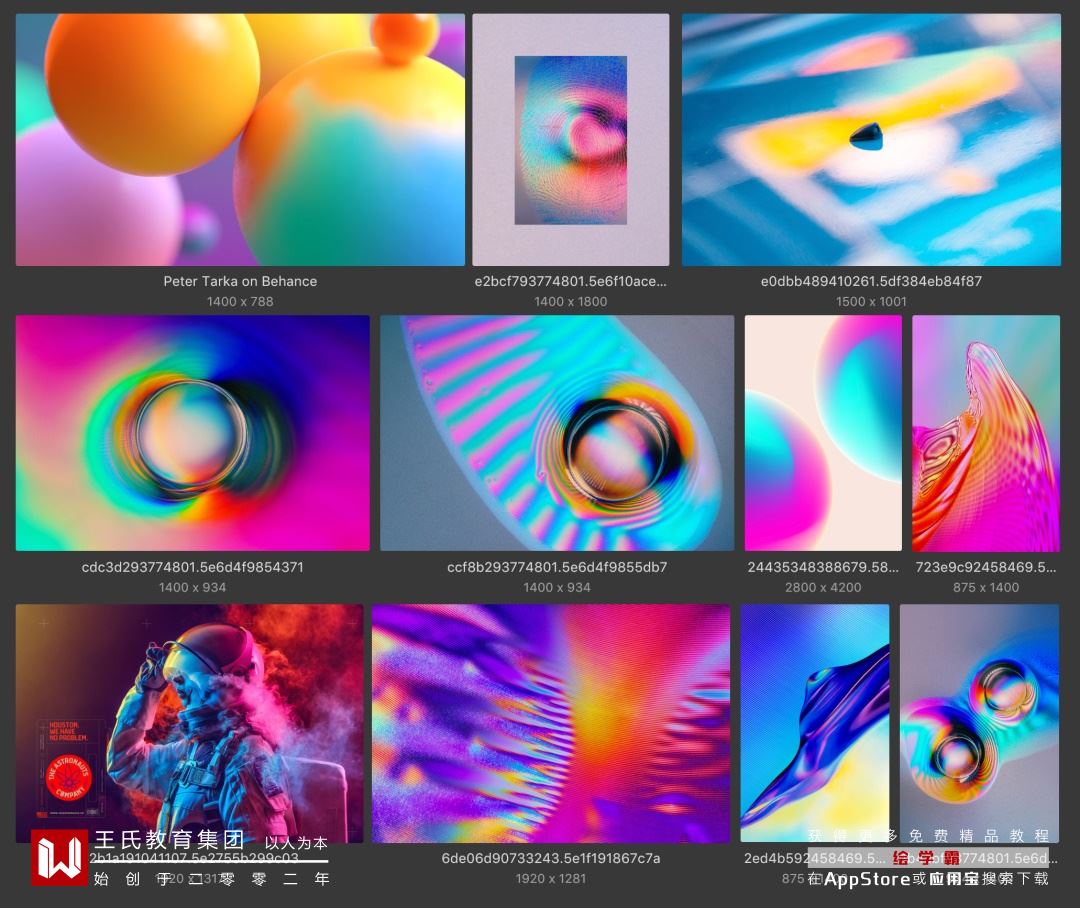
Task: Click the filename 'ccf8b293774801.5e6d4f9855db7'
Action: click(557, 567)
